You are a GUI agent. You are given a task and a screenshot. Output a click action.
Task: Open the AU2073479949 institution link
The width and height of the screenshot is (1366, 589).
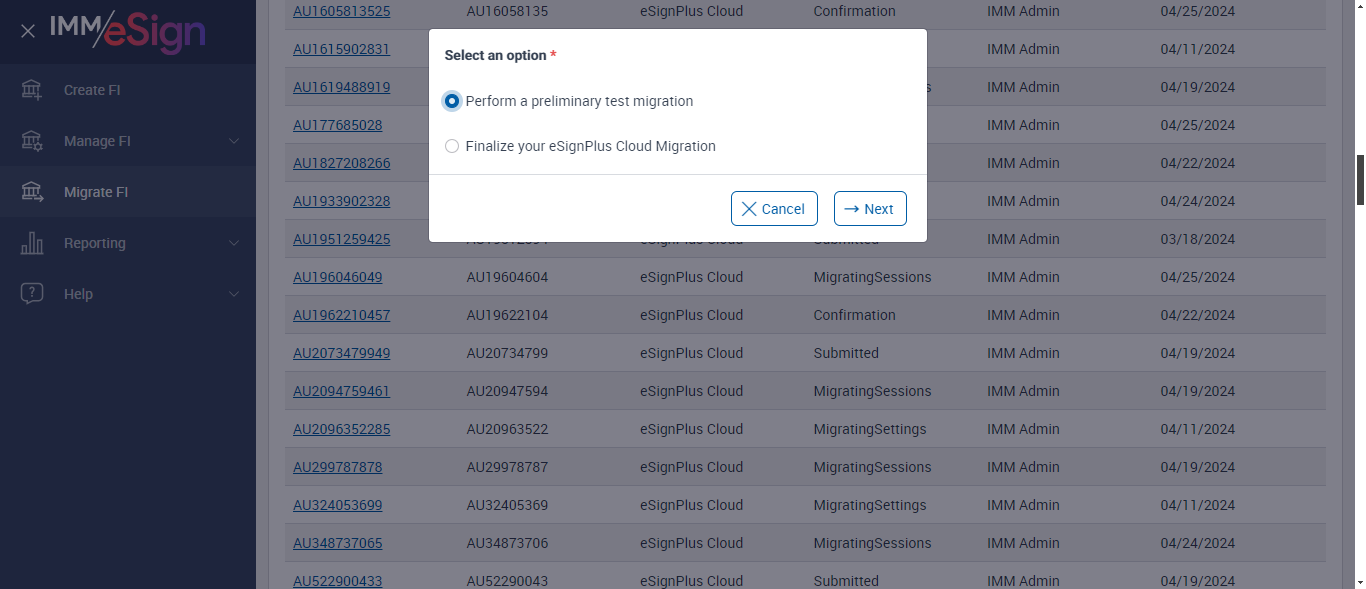341,353
